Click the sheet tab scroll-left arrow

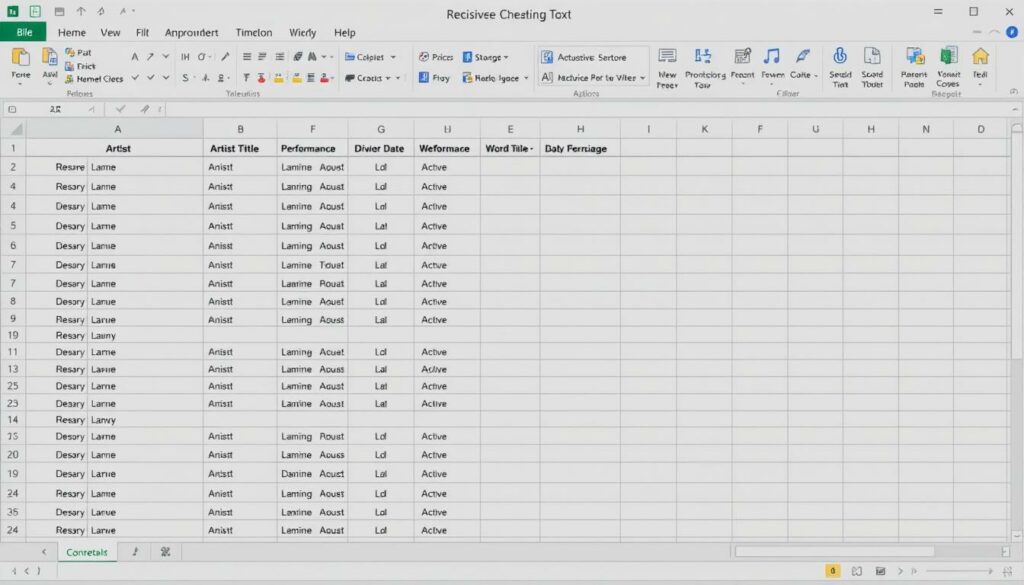pyautogui.click(x=44, y=552)
